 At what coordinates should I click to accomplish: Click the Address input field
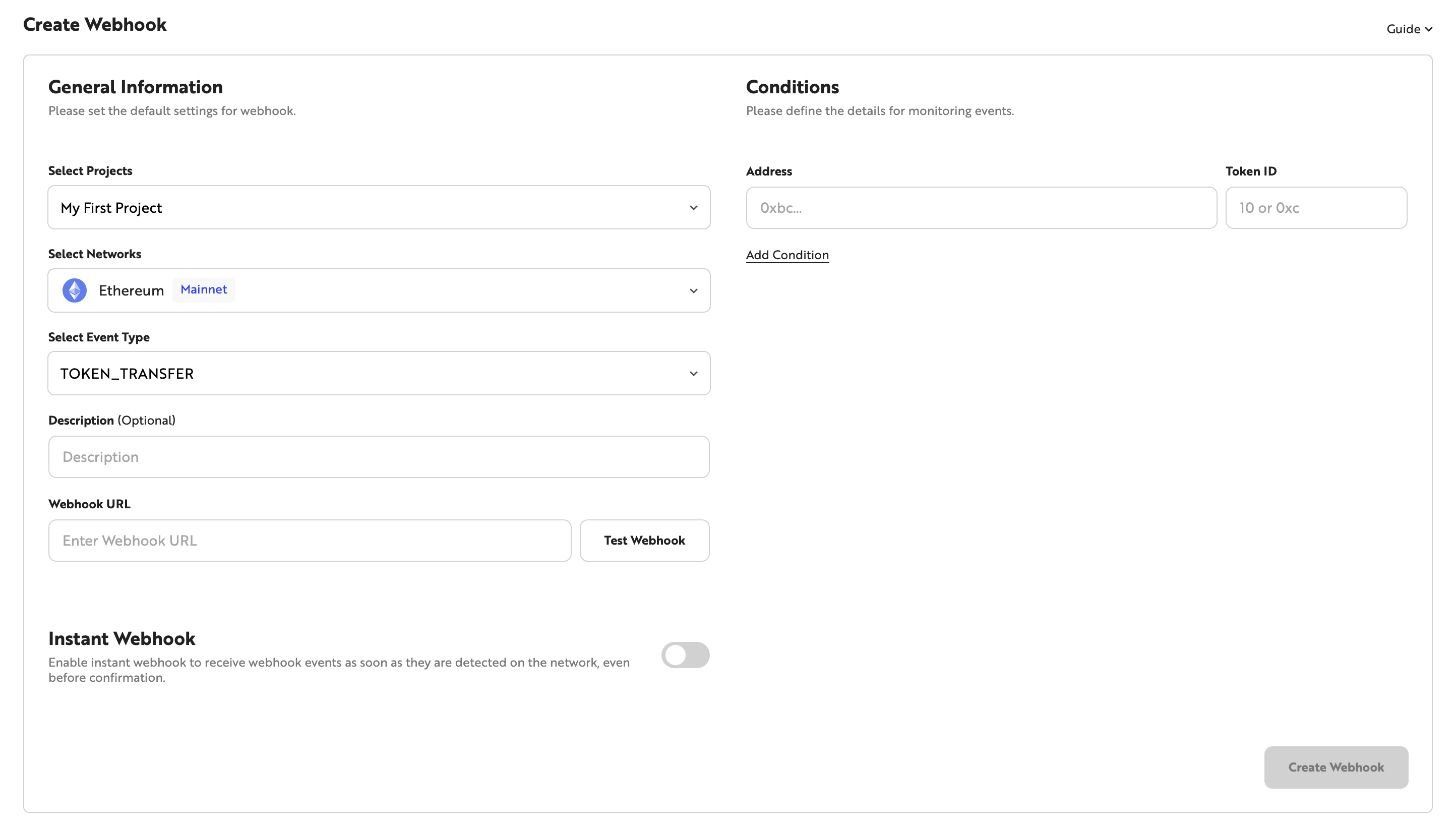[981, 207]
